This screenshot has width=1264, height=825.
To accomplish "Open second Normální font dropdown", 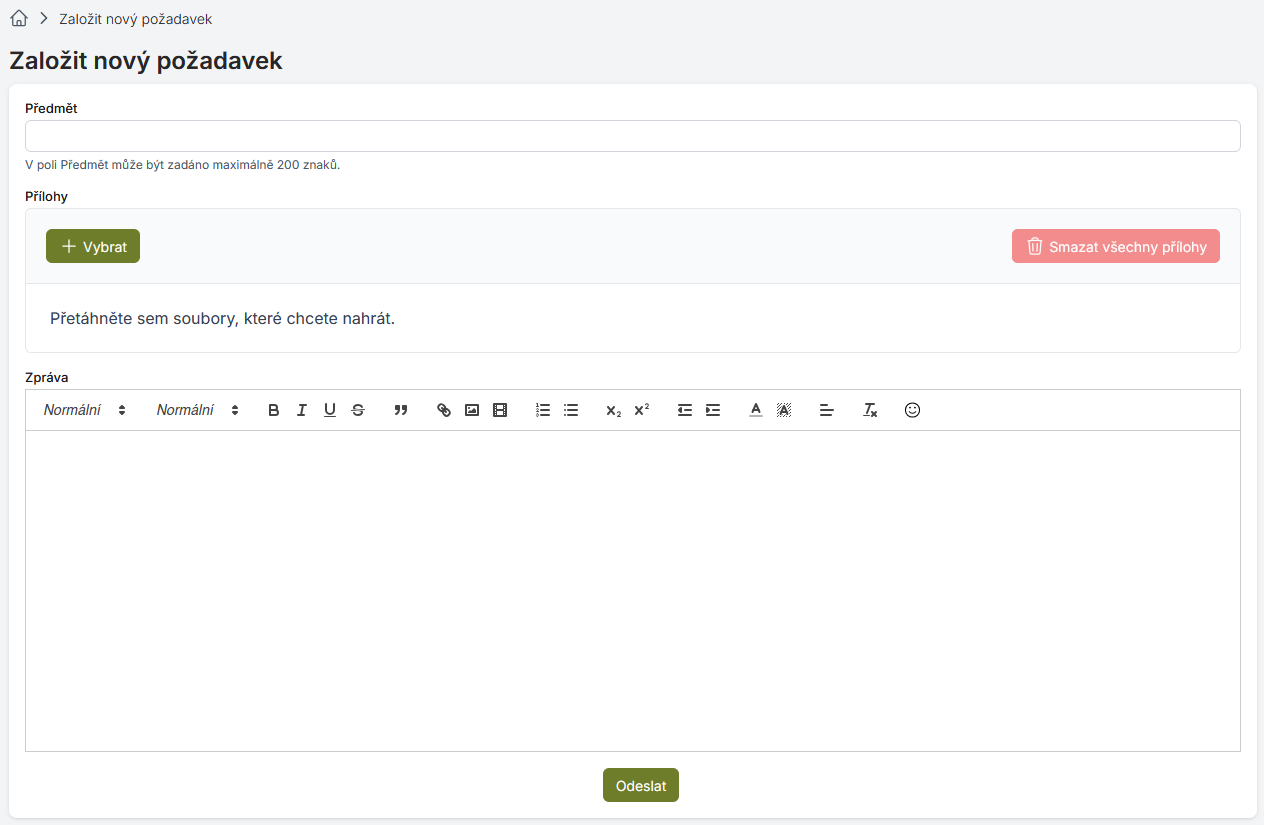I will [x=198, y=410].
